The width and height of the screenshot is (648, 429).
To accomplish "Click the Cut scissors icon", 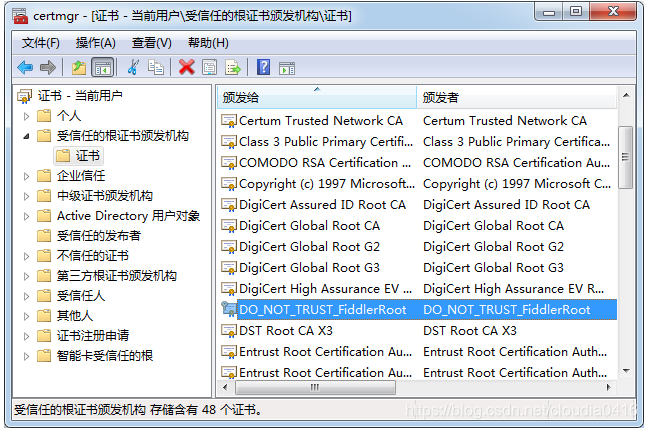I will click(133, 67).
